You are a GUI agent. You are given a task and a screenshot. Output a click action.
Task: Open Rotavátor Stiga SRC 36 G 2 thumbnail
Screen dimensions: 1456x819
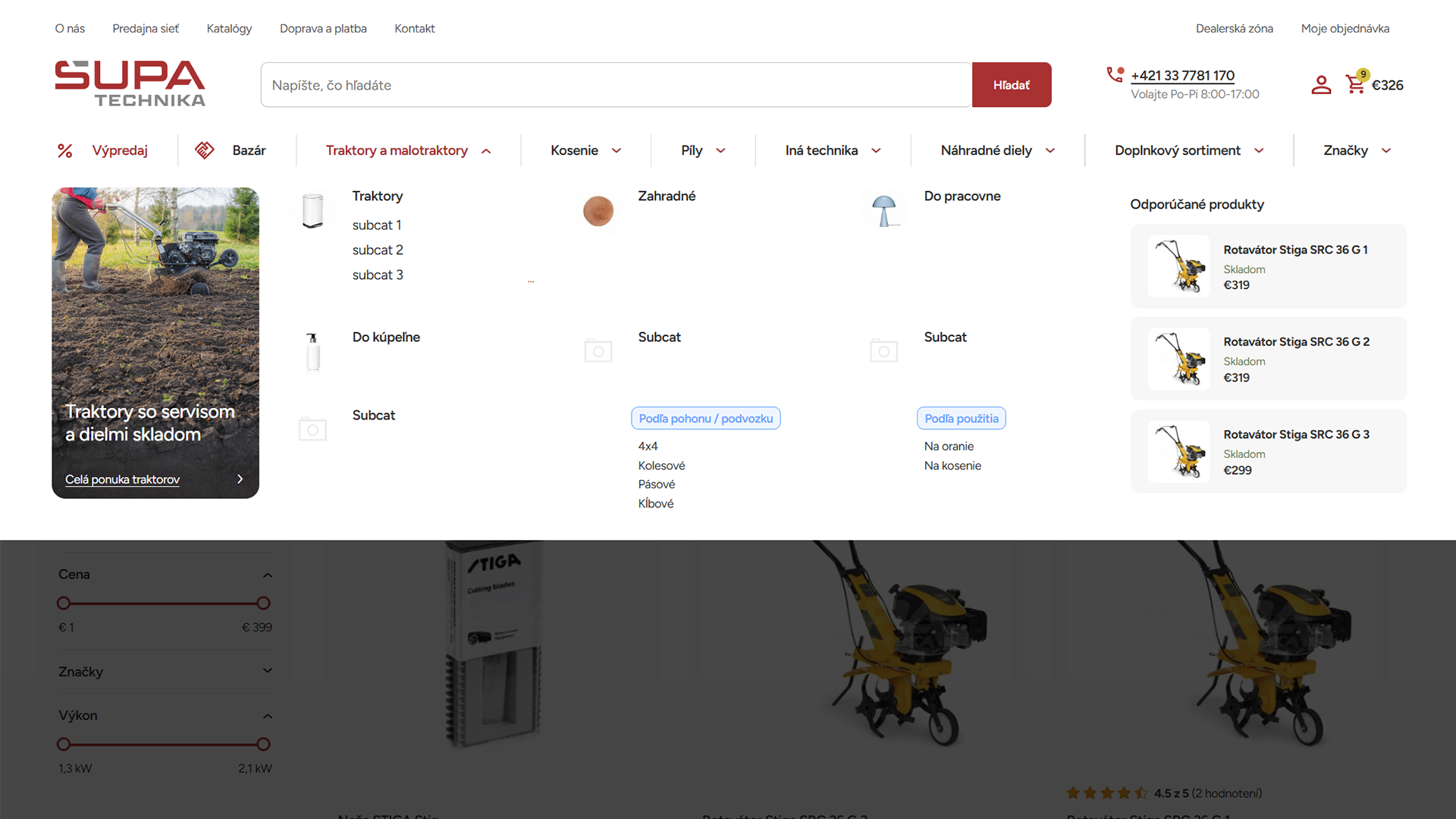[1179, 359]
